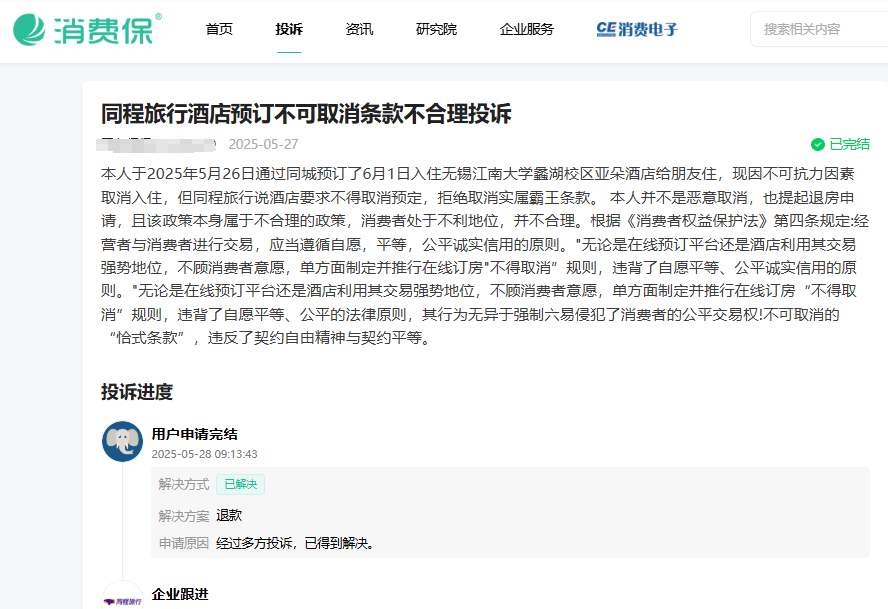This screenshot has height=609, width=888.
Task: Click the text 经过多方投诉，已得到解决。
Action: tap(295, 543)
